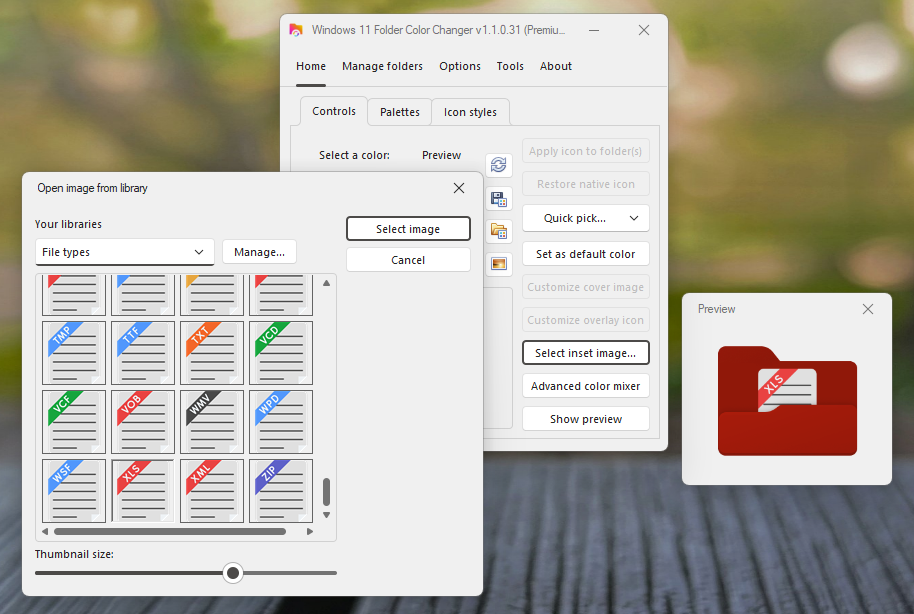Choose the ZIP file type icon
The width and height of the screenshot is (914, 614).
pos(281,491)
